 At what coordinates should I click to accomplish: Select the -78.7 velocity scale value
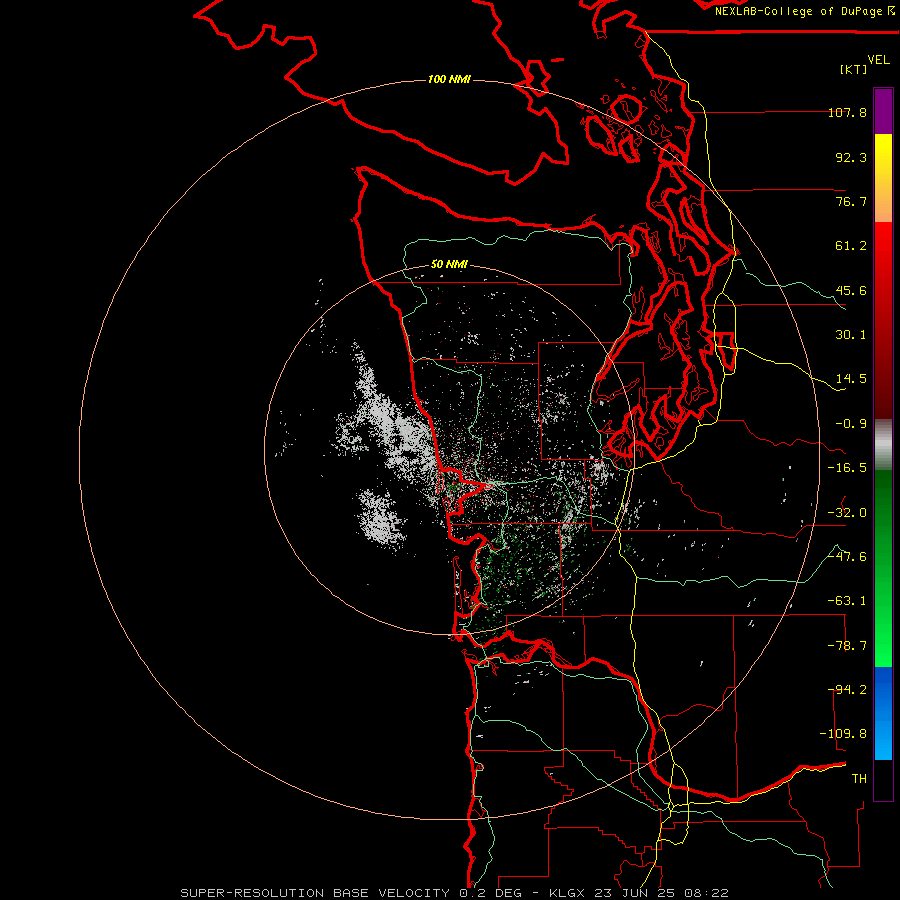pos(847,646)
